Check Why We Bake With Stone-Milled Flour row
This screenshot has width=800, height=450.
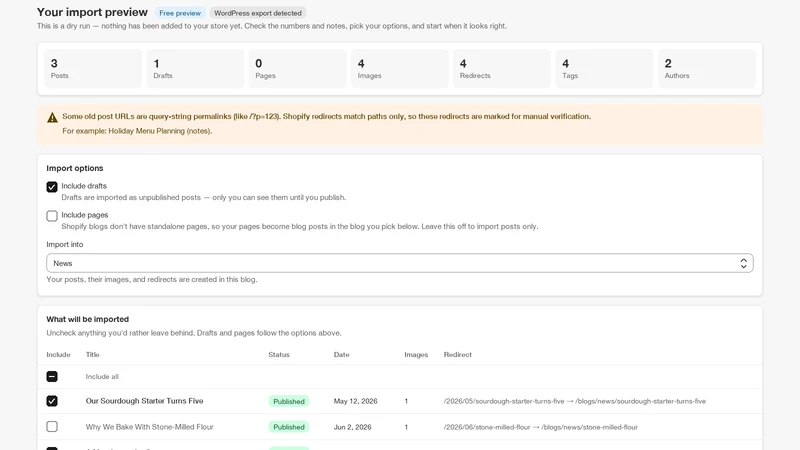(x=52, y=427)
